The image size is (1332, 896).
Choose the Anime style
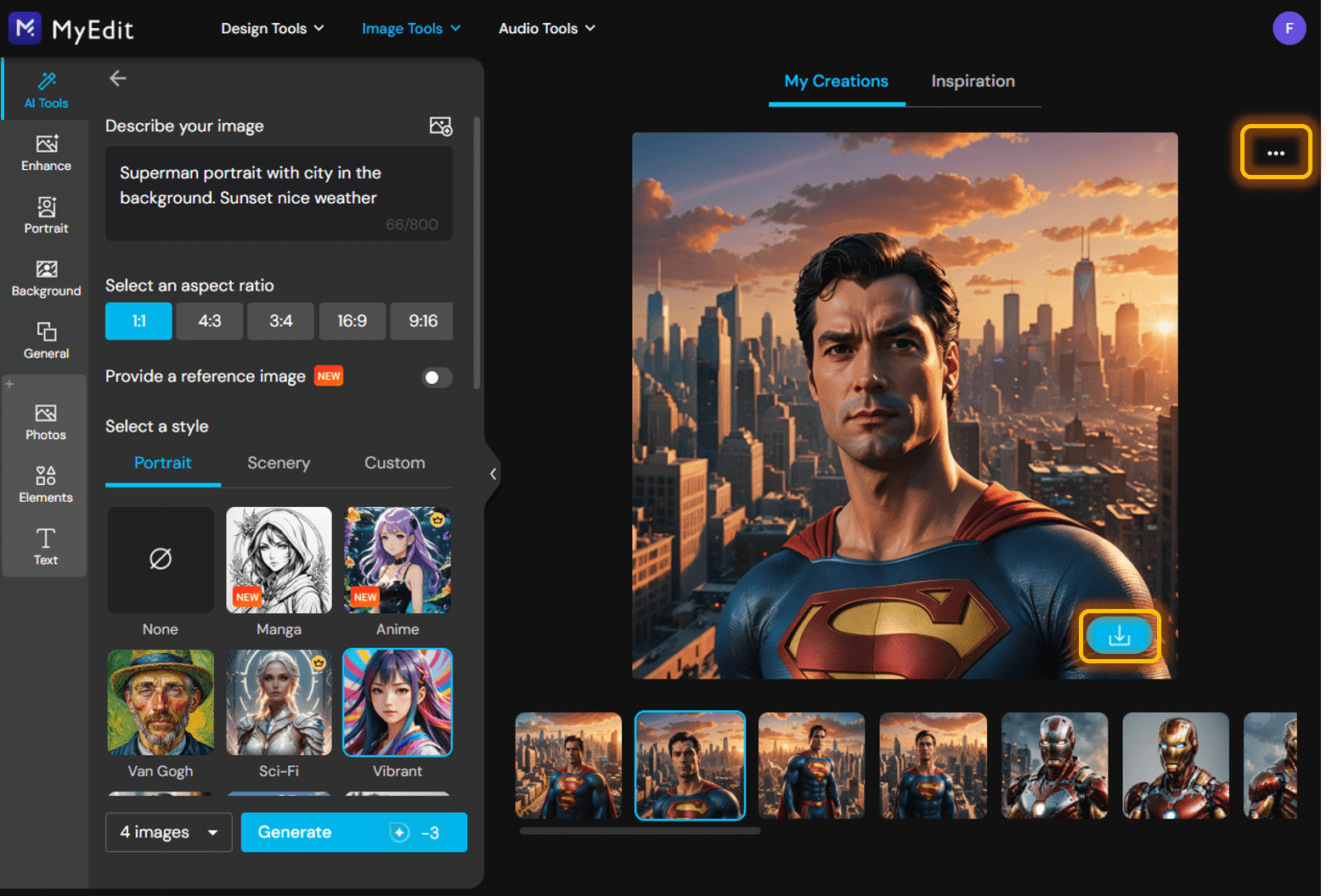pos(398,561)
